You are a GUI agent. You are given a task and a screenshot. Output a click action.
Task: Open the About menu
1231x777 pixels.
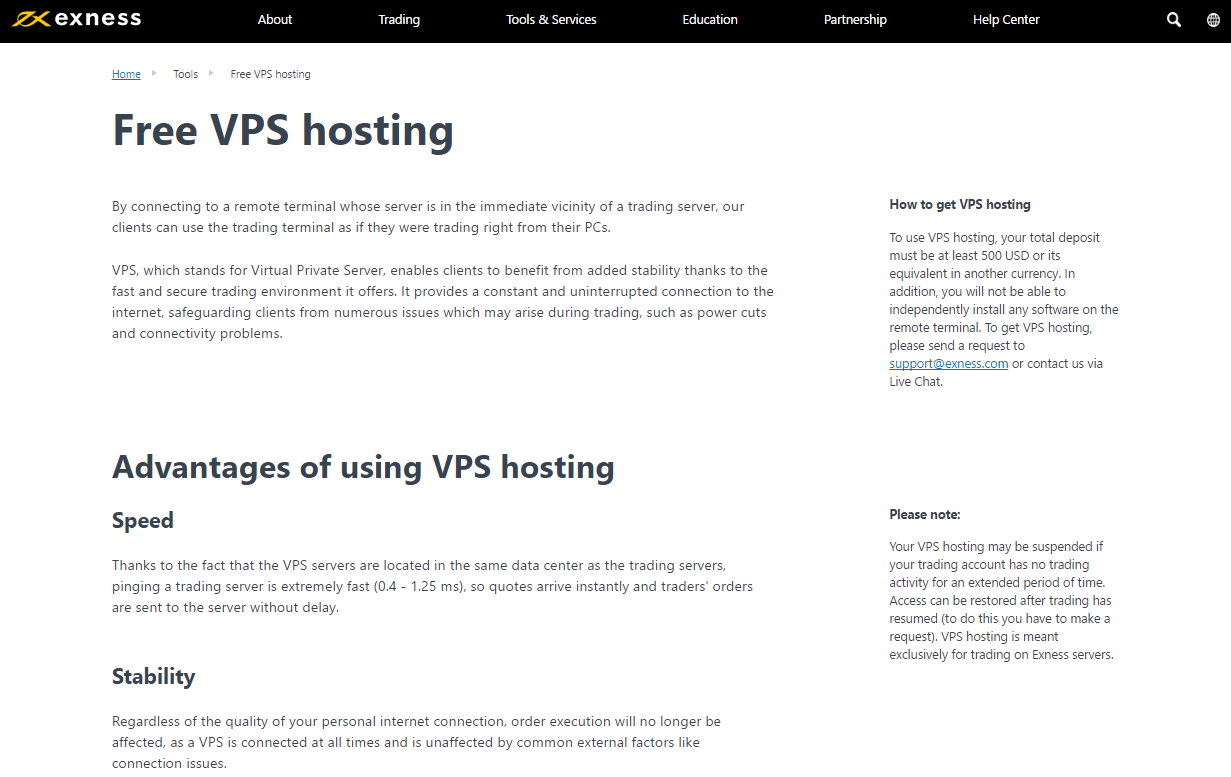[274, 19]
